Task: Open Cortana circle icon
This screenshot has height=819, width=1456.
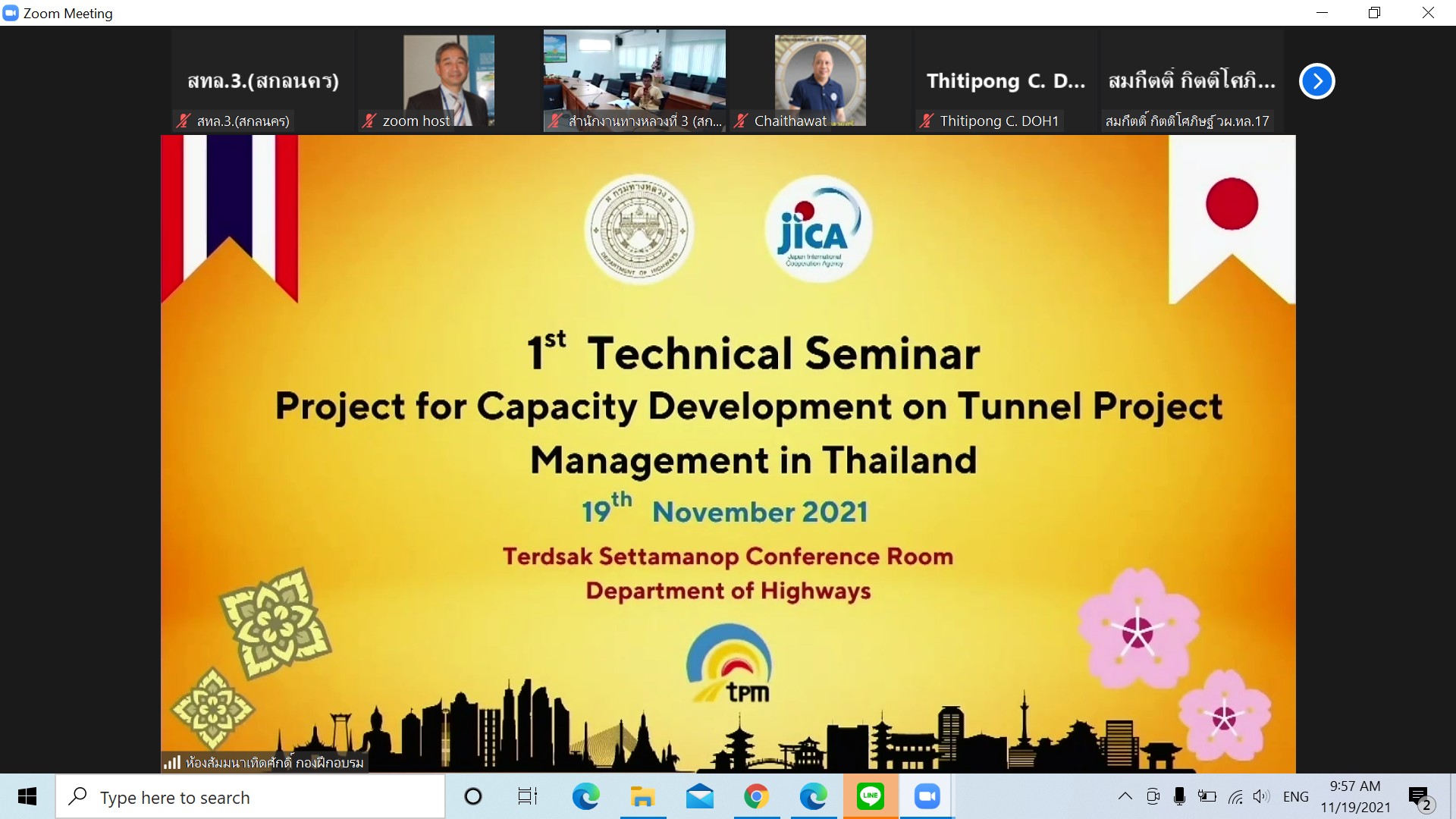Action: point(472,797)
